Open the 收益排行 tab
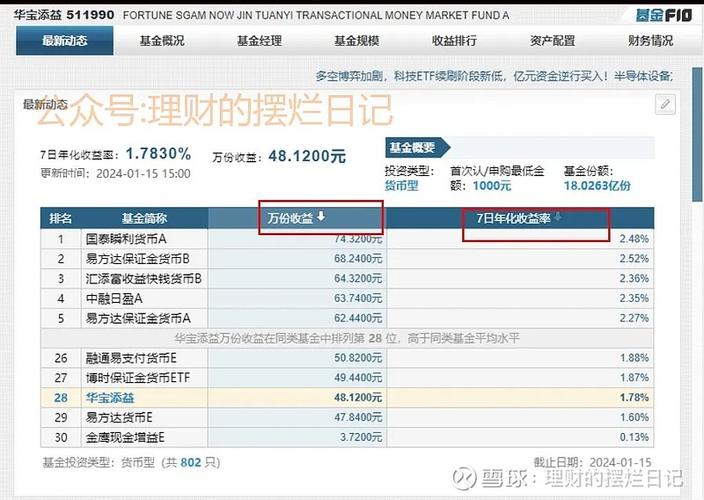This screenshot has width=704, height=500. point(454,41)
